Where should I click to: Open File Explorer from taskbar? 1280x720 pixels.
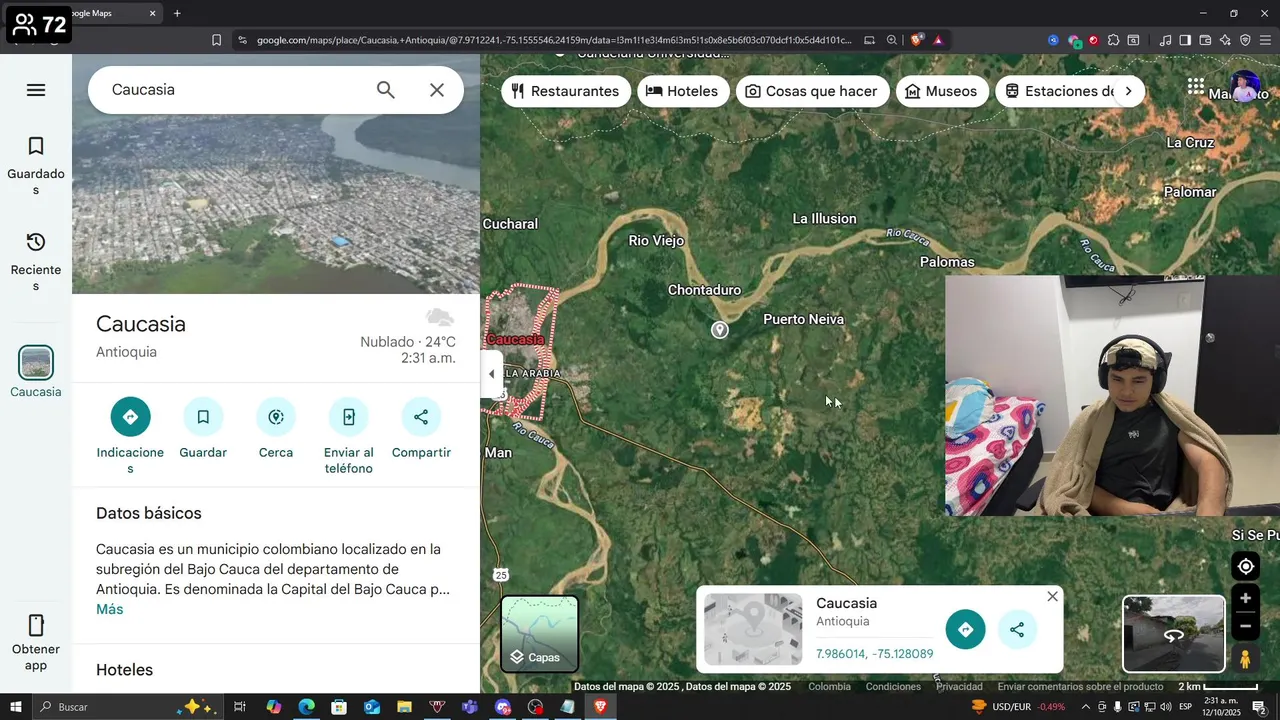[x=404, y=707]
